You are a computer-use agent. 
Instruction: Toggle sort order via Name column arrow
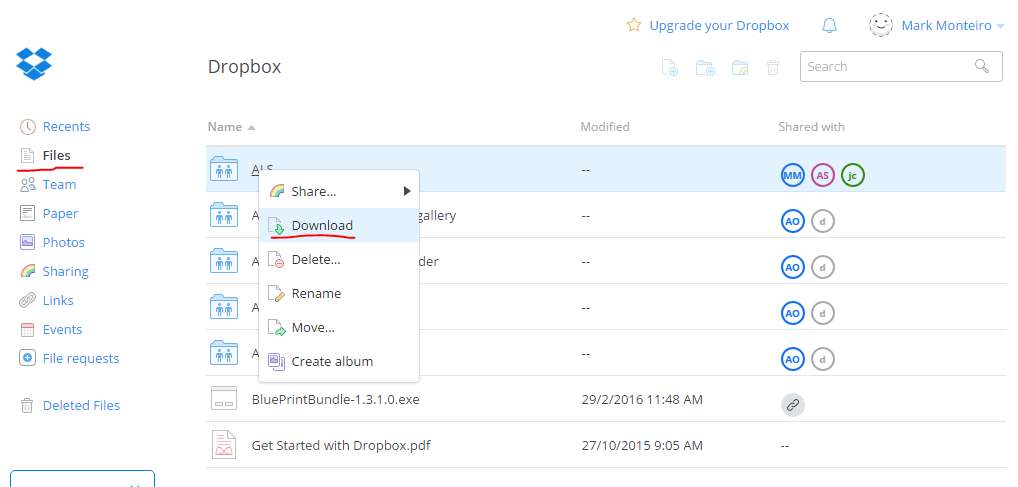pos(252,128)
